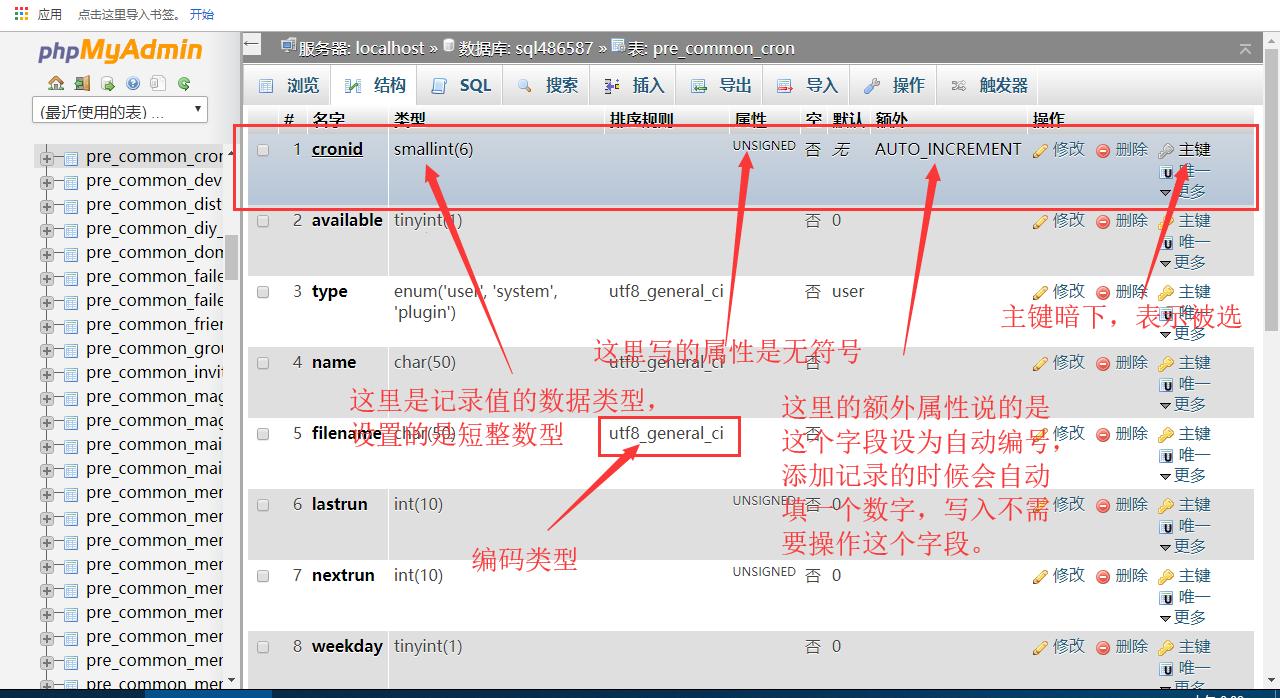
Task: Open the SQL tab
Action: 461,86
